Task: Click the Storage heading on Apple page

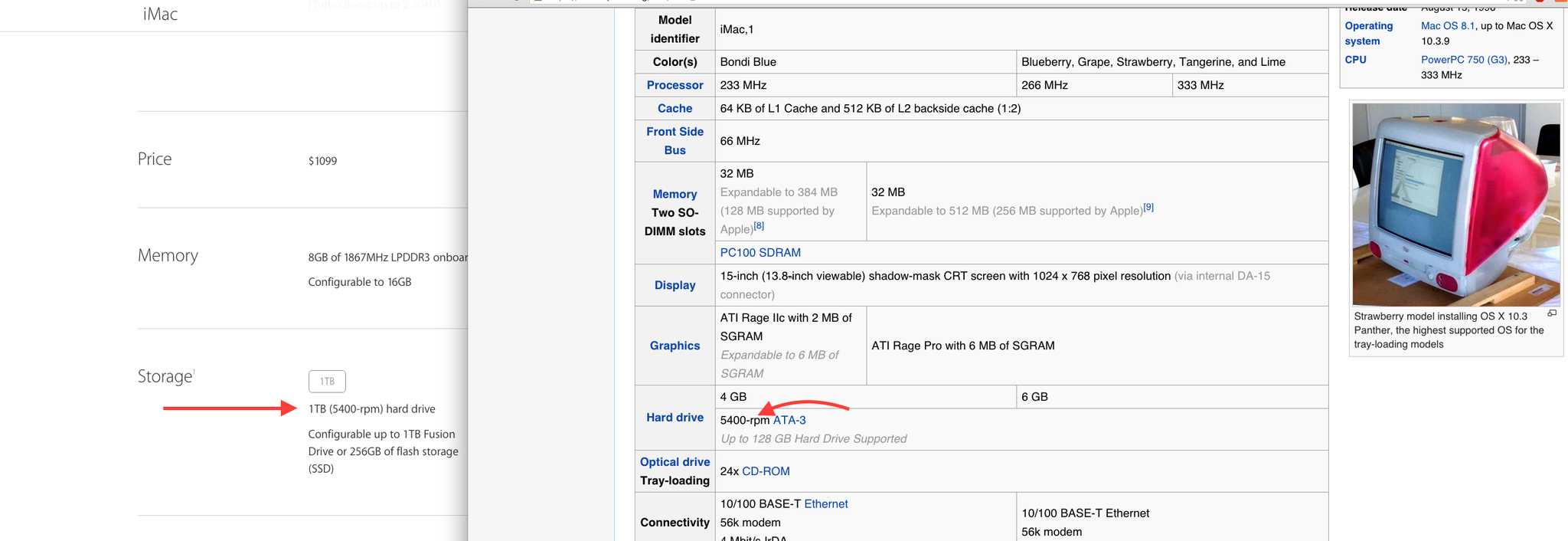Action: [x=165, y=376]
